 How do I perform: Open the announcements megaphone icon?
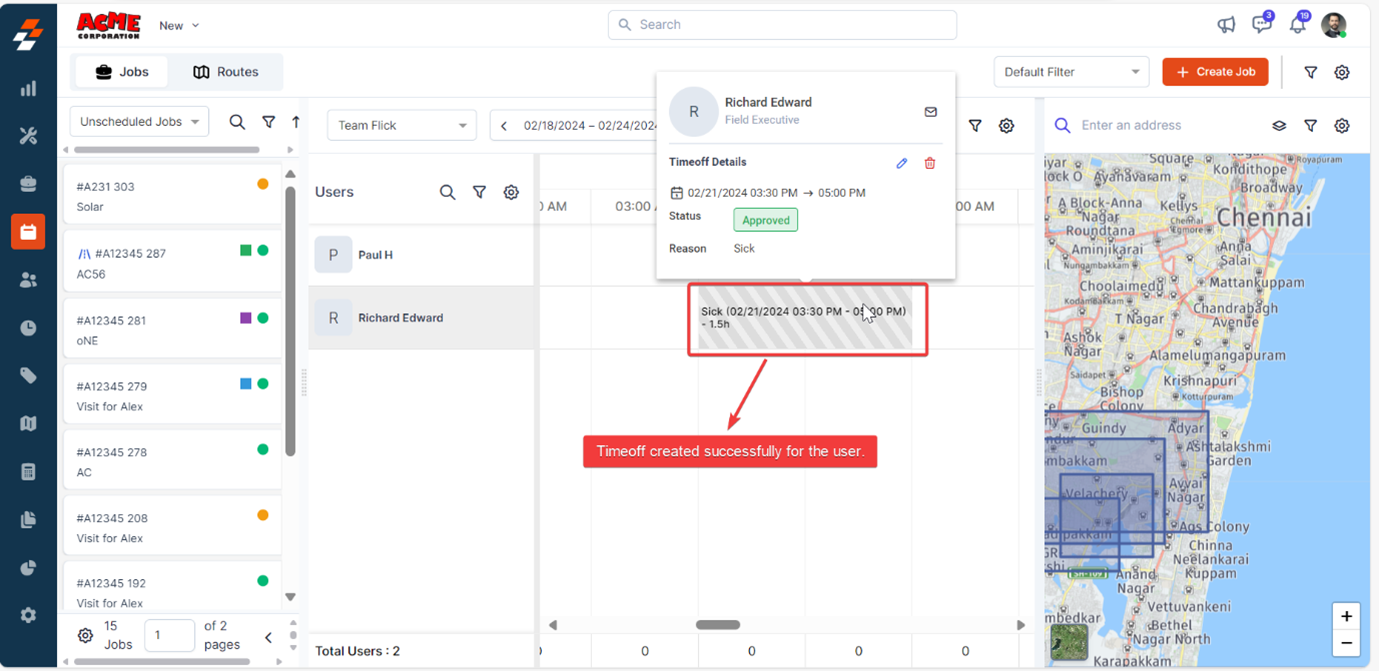click(x=1226, y=25)
